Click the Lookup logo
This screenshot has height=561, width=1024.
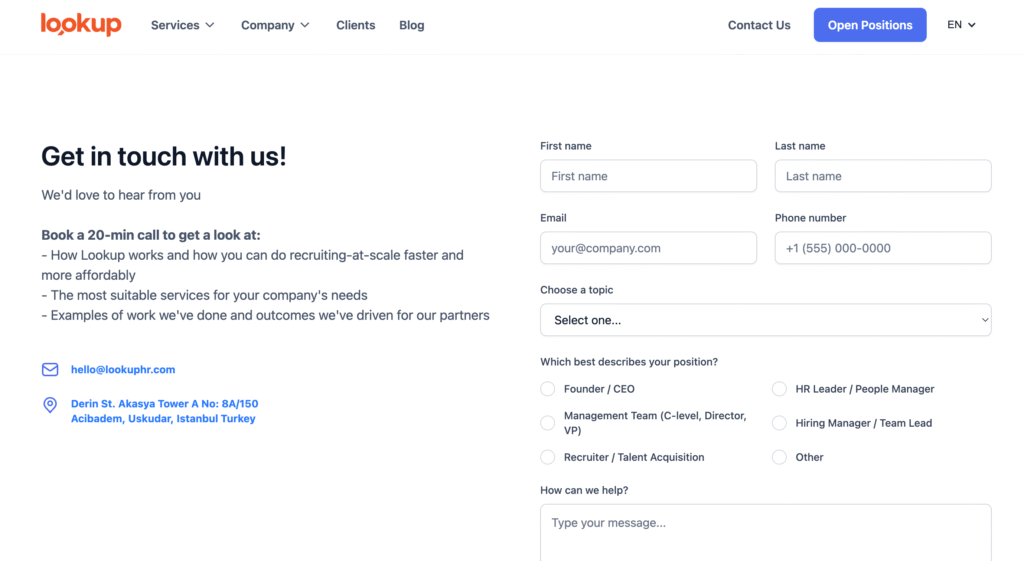[81, 25]
